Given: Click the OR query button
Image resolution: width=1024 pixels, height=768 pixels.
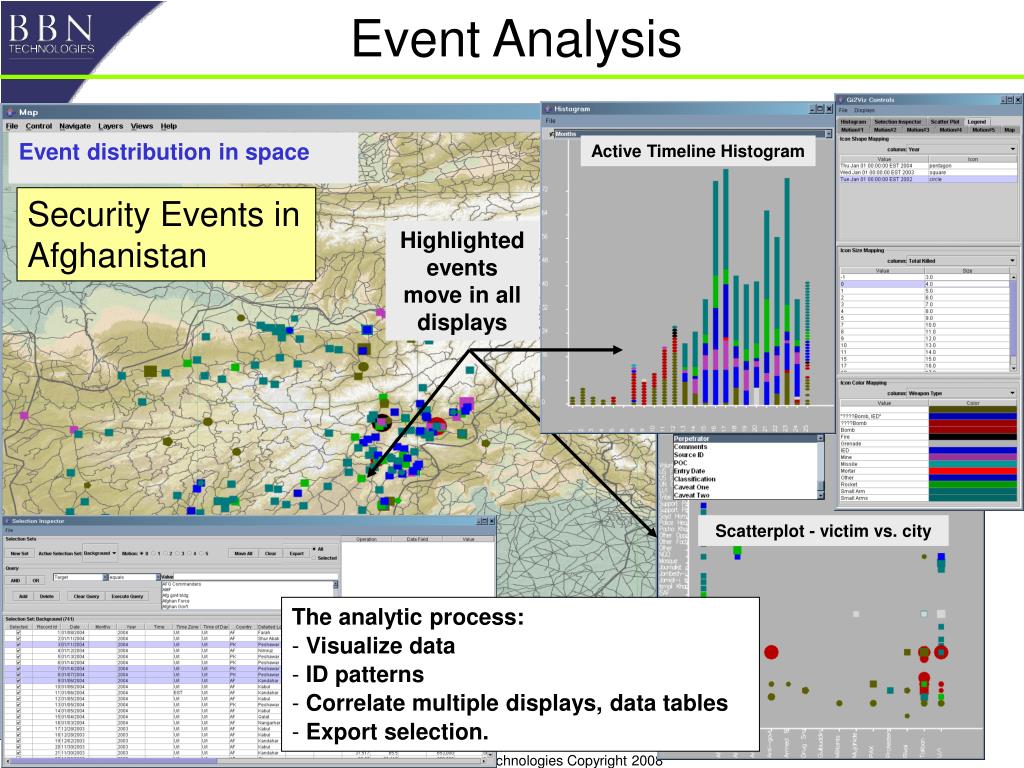Looking at the screenshot, I should [36, 581].
